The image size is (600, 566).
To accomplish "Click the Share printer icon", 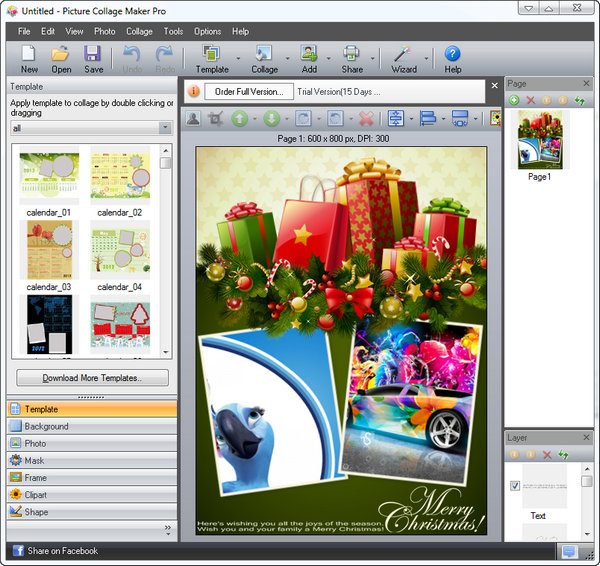I will 351,53.
